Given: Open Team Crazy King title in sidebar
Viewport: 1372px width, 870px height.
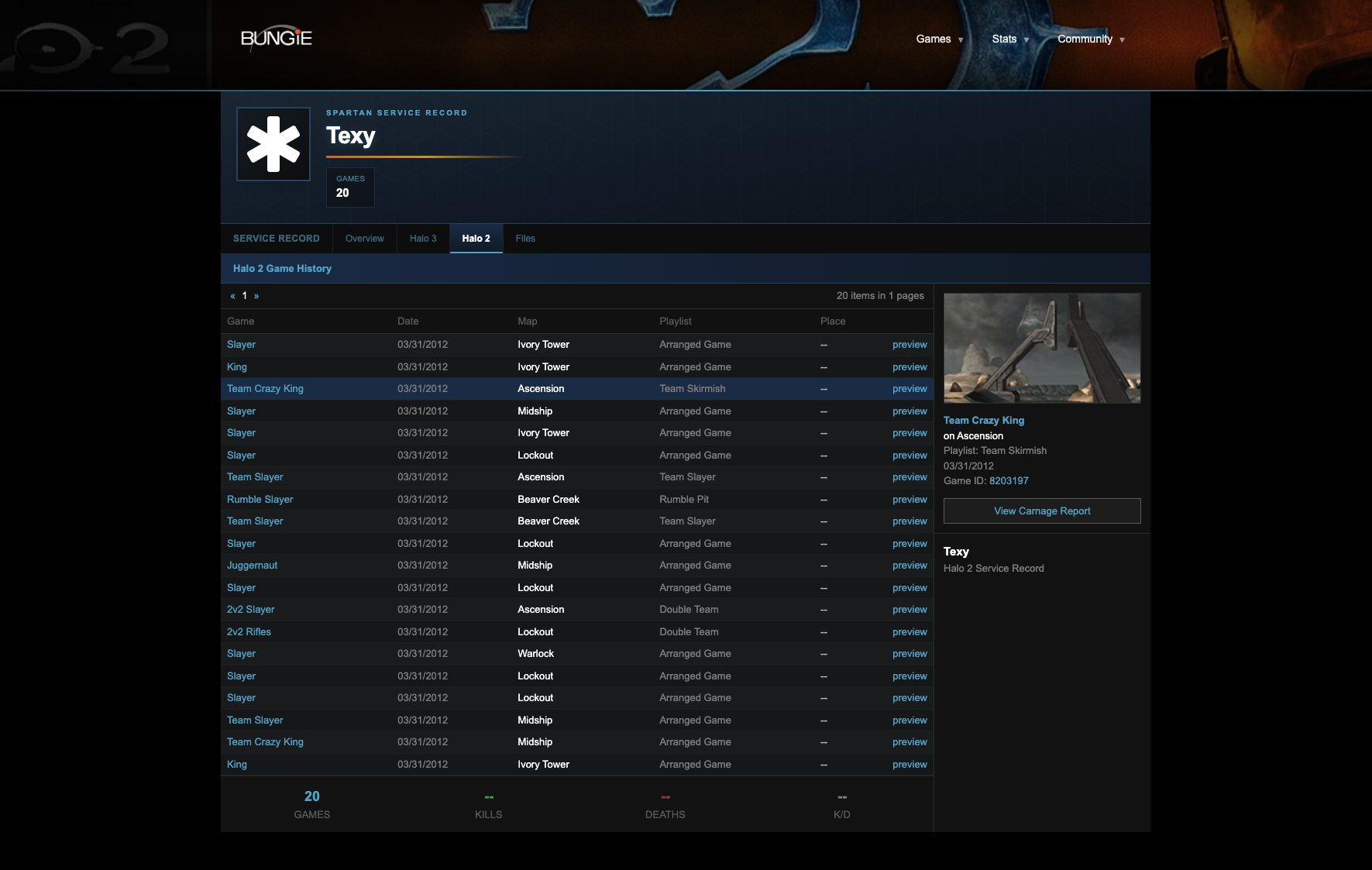Looking at the screenshot, I should tap(984, 421).
